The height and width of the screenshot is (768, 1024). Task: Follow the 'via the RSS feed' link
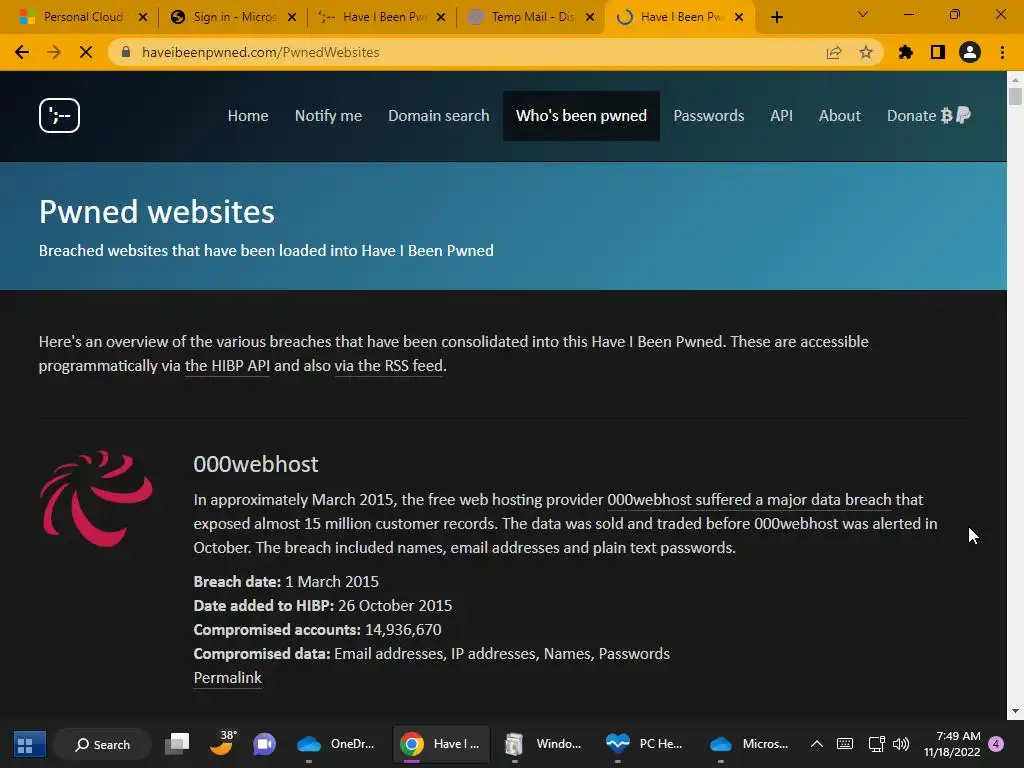(389, 366)
